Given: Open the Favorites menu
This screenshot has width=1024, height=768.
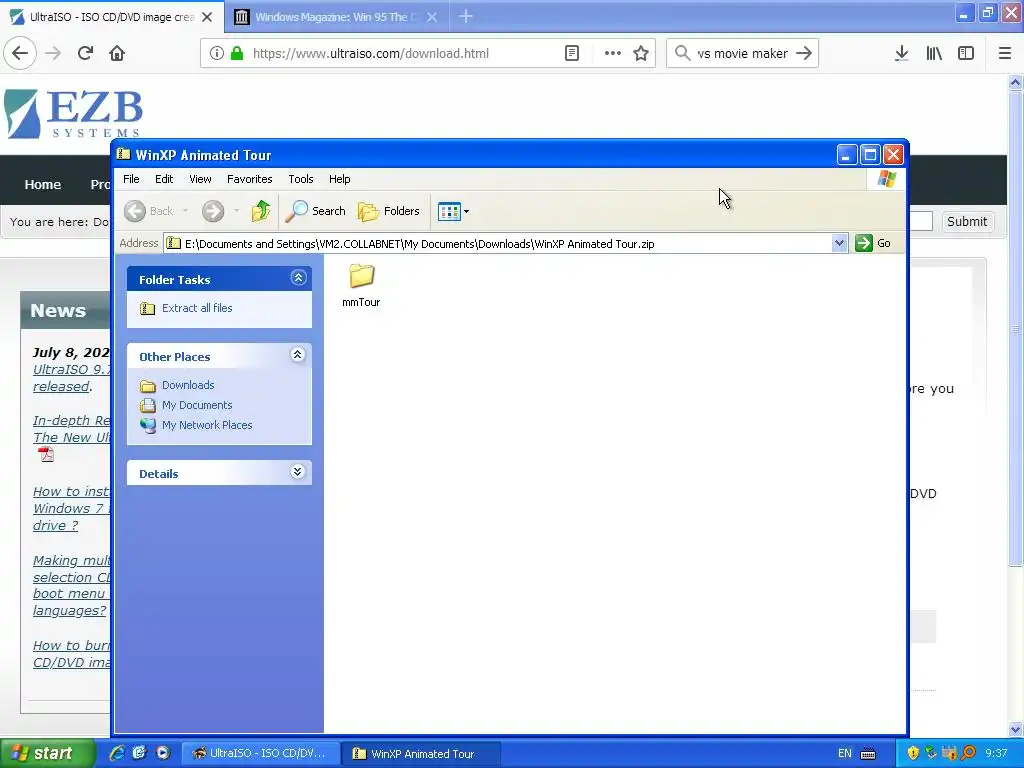Looking at the screenshot, I should tap(249, 179).
